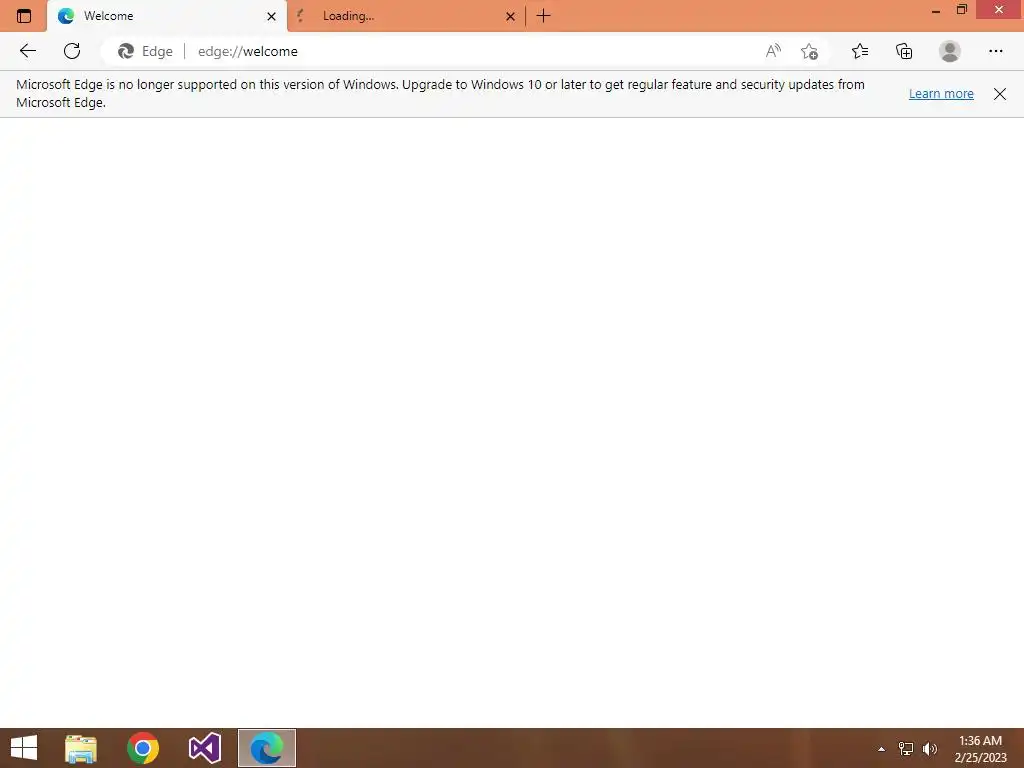This screenshot has height=768, width=1024.
Task: Open the Windows Start menu
Action: click(24, 748)
